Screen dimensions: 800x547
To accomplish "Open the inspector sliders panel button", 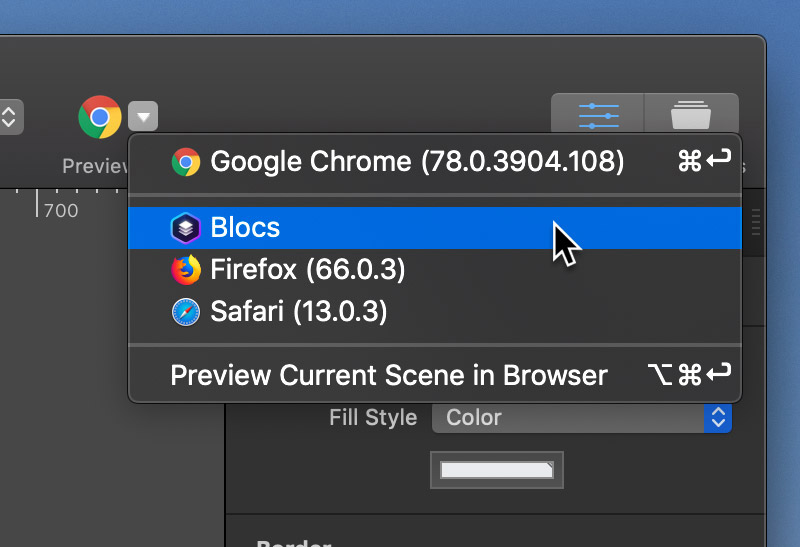I will (x=598, y=115).
